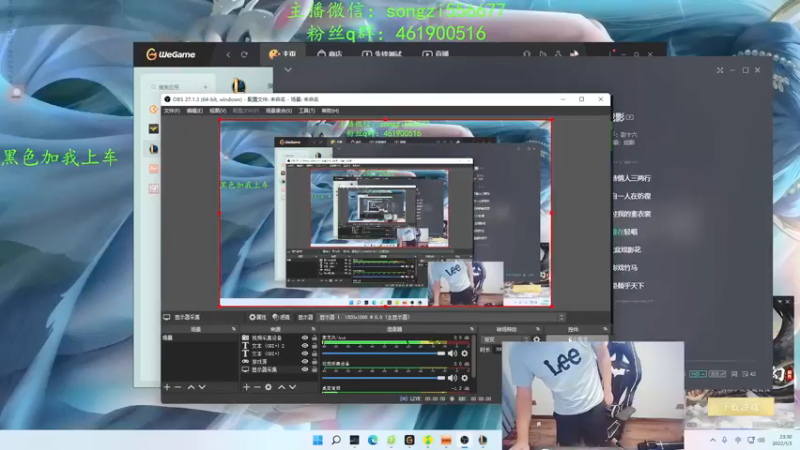
Task: Toggle visibility of the 游戏源 source
Action: [305, 361]
